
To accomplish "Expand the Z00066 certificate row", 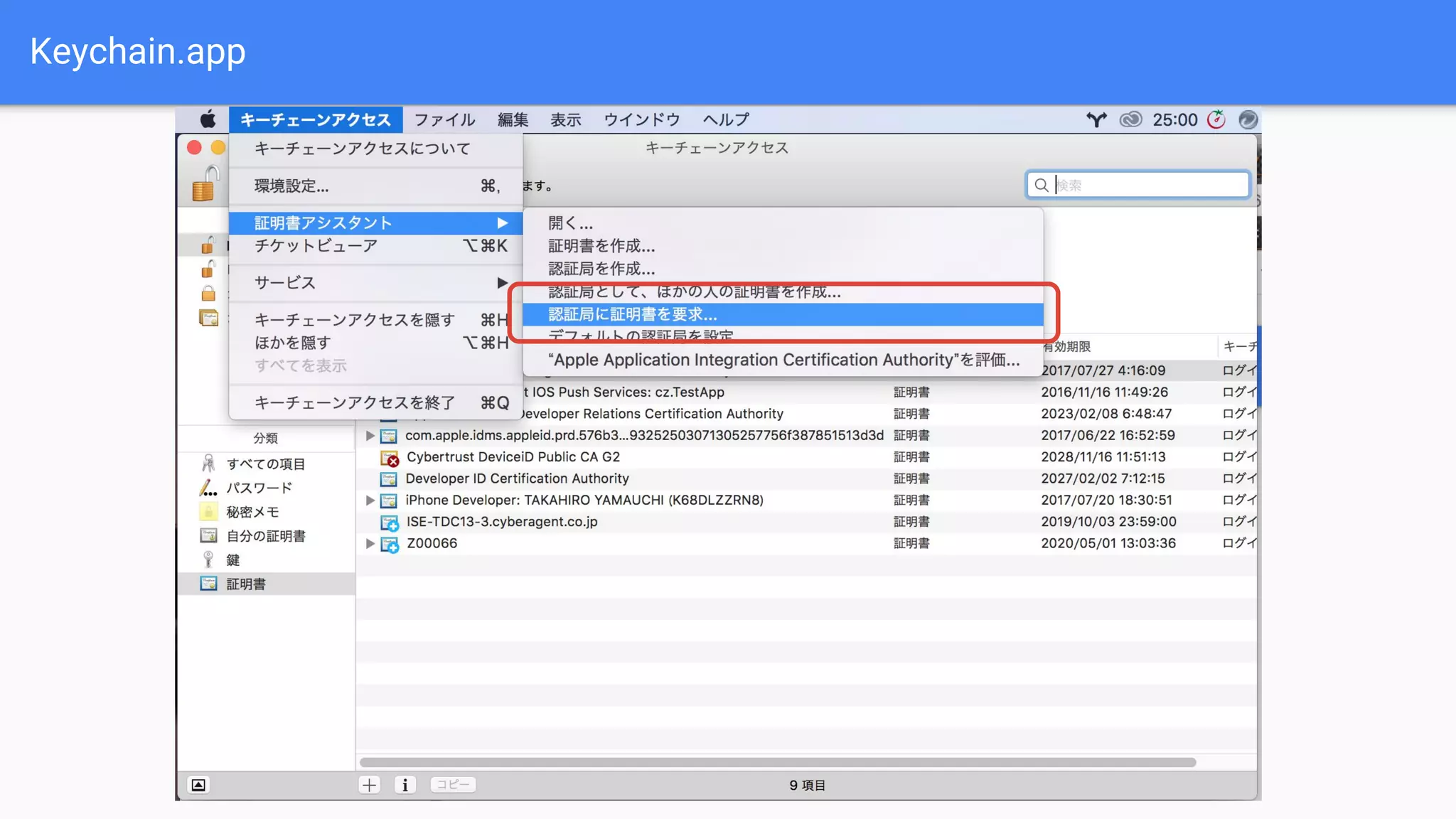I will [x=370, y=543].
